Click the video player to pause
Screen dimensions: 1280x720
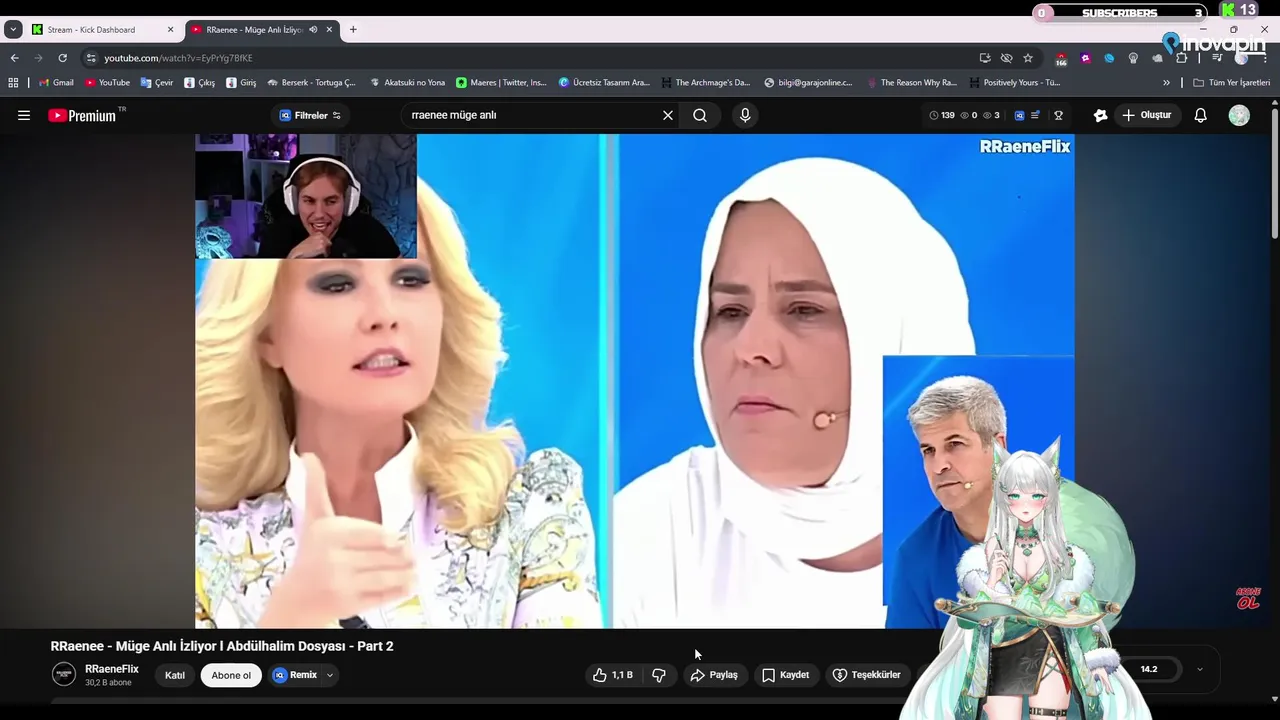[x=634, y=381]
